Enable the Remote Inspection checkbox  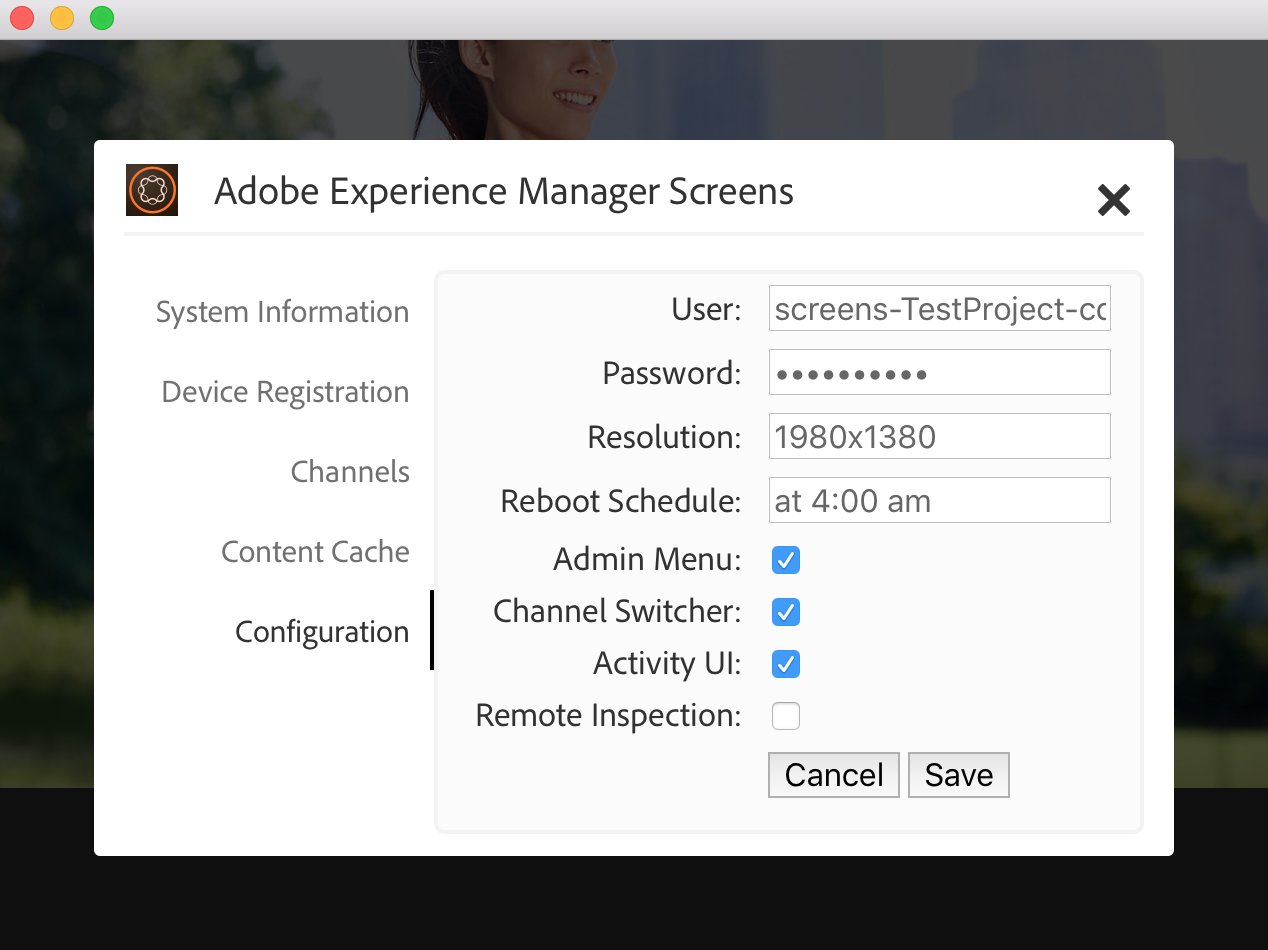(x=786, y=716)
